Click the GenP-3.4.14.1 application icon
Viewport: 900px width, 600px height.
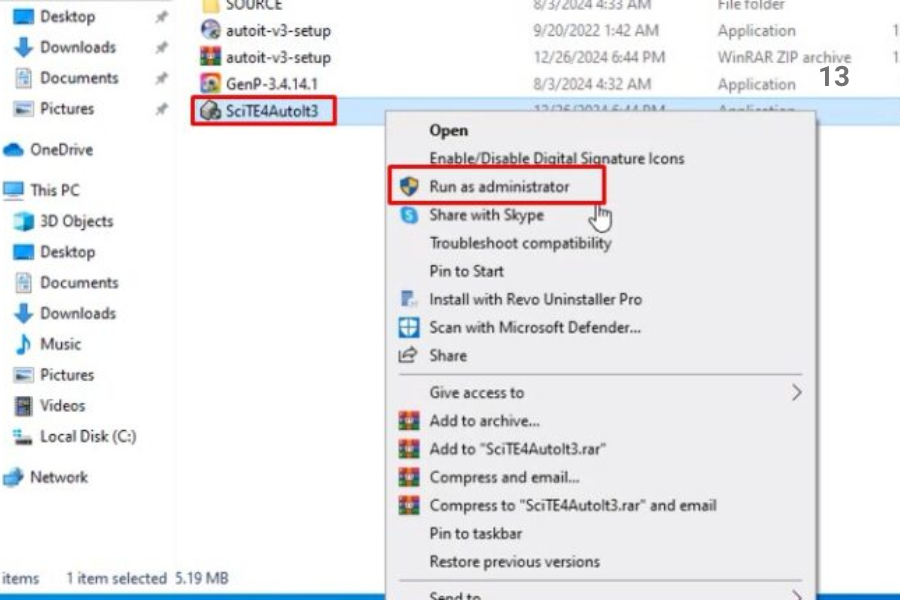[x=210, y=84]
